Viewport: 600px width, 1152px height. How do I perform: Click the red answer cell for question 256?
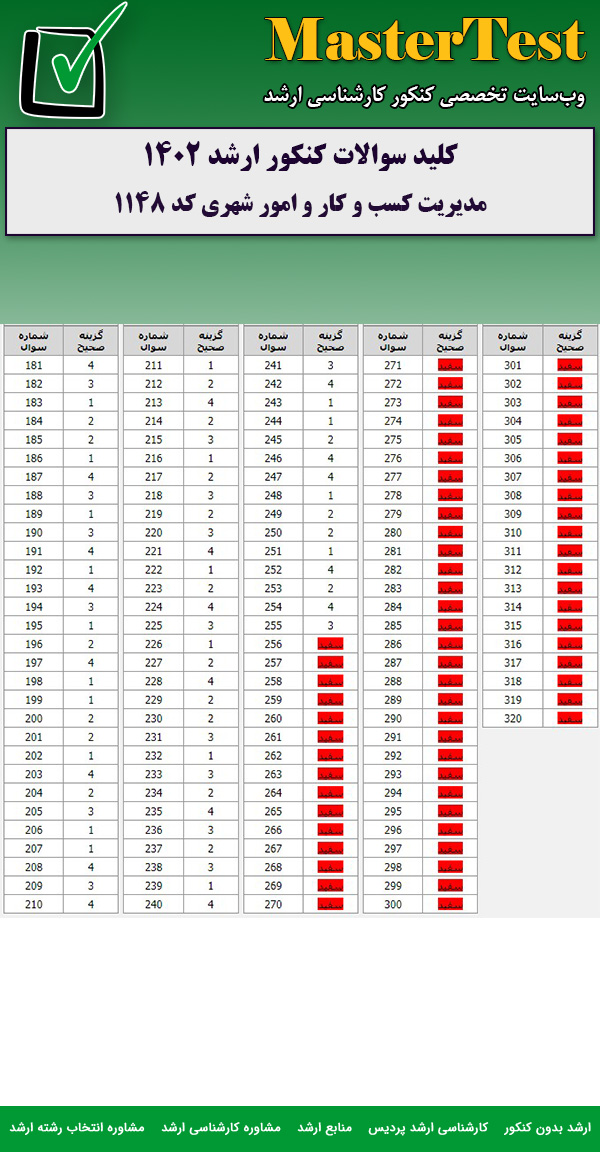(330, 645)
